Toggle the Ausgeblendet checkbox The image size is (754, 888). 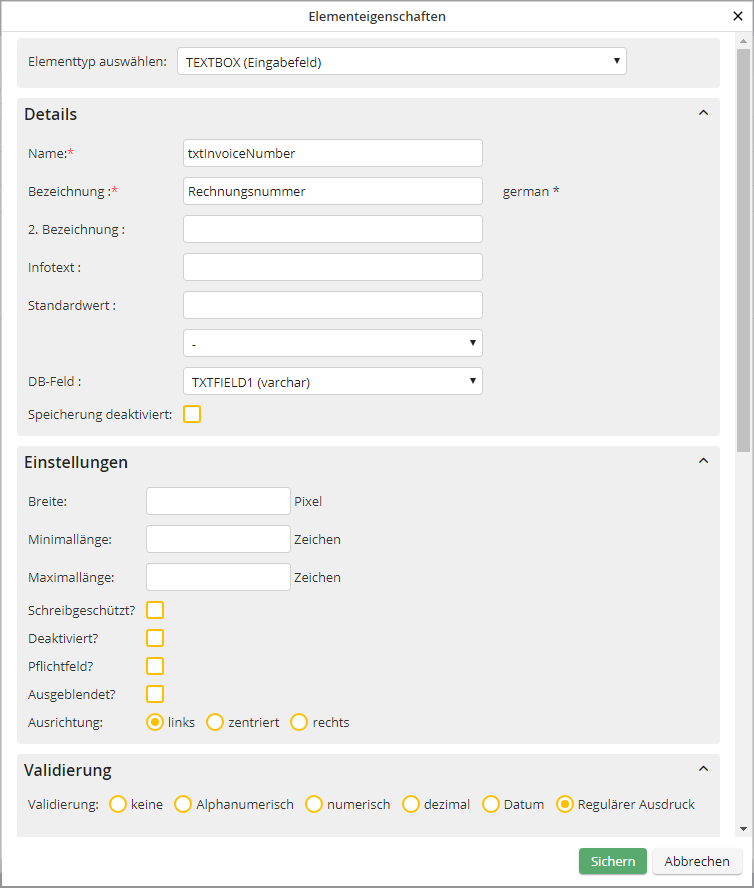(x=155, y=694)
